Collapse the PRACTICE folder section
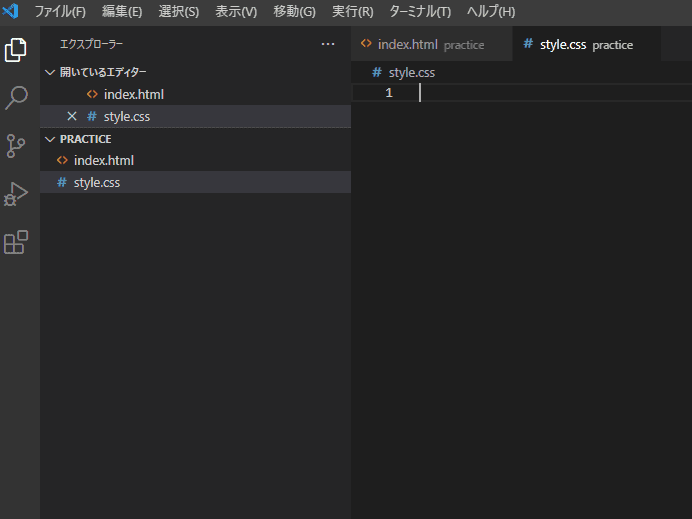The image size is (692, 519). pyautogui.click(x=50, y=139)
